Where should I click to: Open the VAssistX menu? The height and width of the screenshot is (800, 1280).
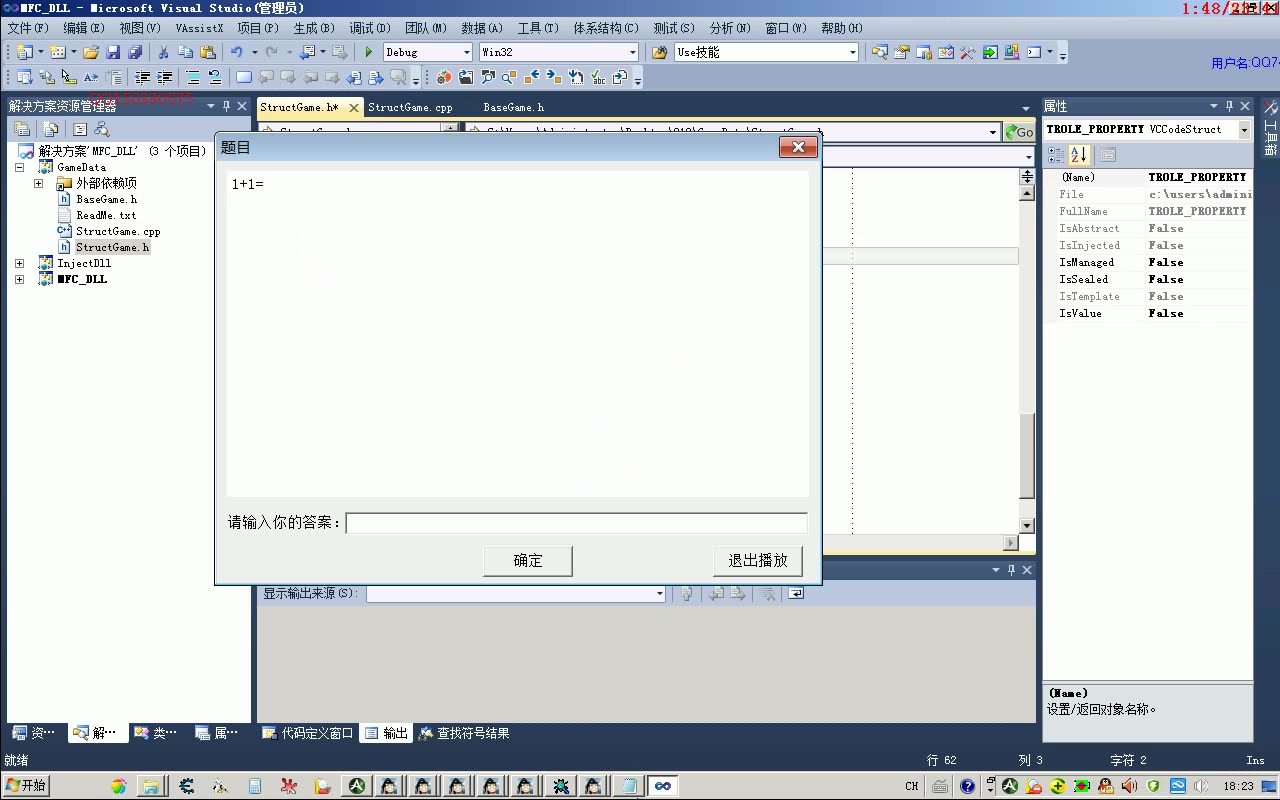(199, 28)
